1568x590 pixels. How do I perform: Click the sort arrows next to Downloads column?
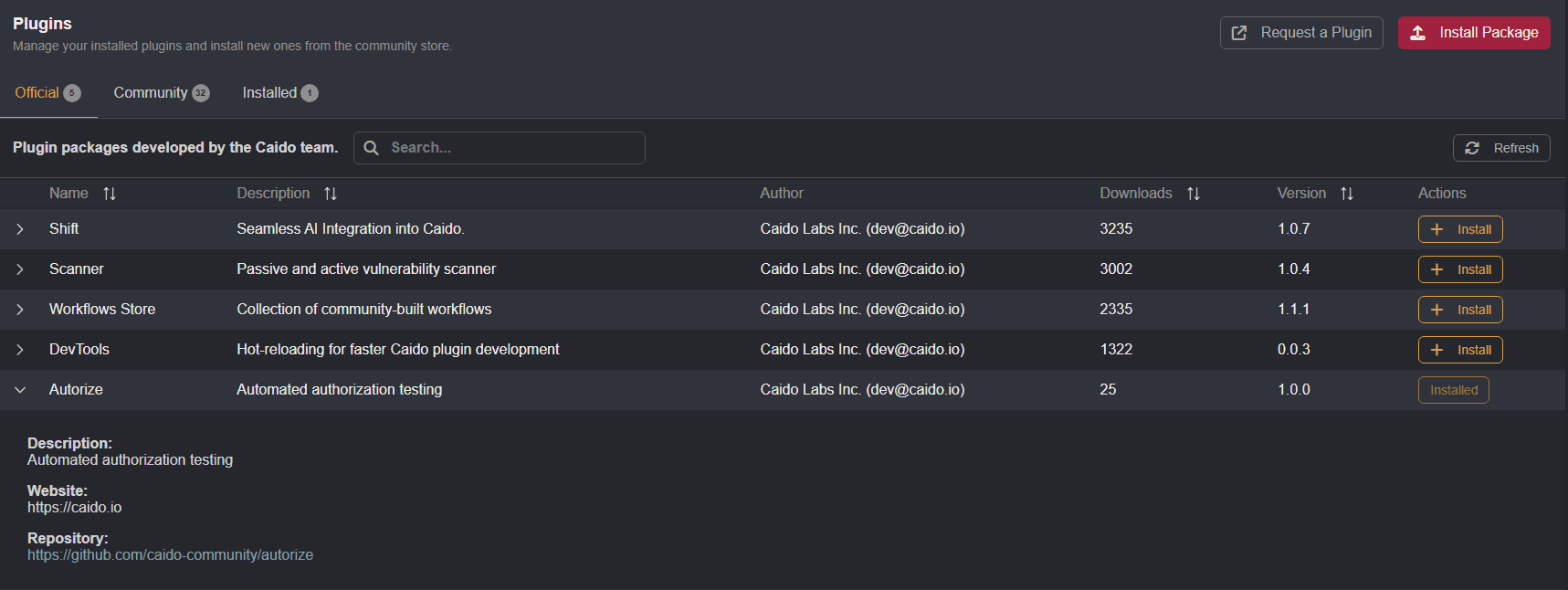coord(1194,193)
